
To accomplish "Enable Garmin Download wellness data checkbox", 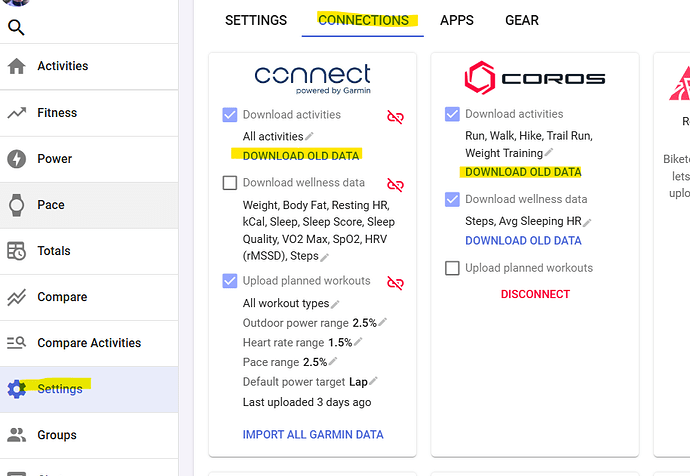I will click(x=230, y=183).
